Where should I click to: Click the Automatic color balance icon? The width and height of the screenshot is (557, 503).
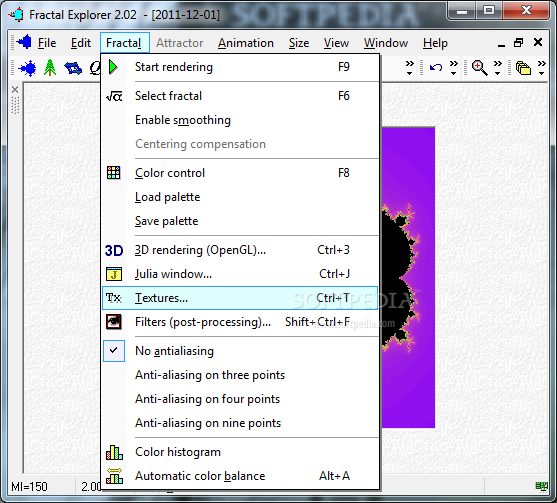click(x=114, y=476)
